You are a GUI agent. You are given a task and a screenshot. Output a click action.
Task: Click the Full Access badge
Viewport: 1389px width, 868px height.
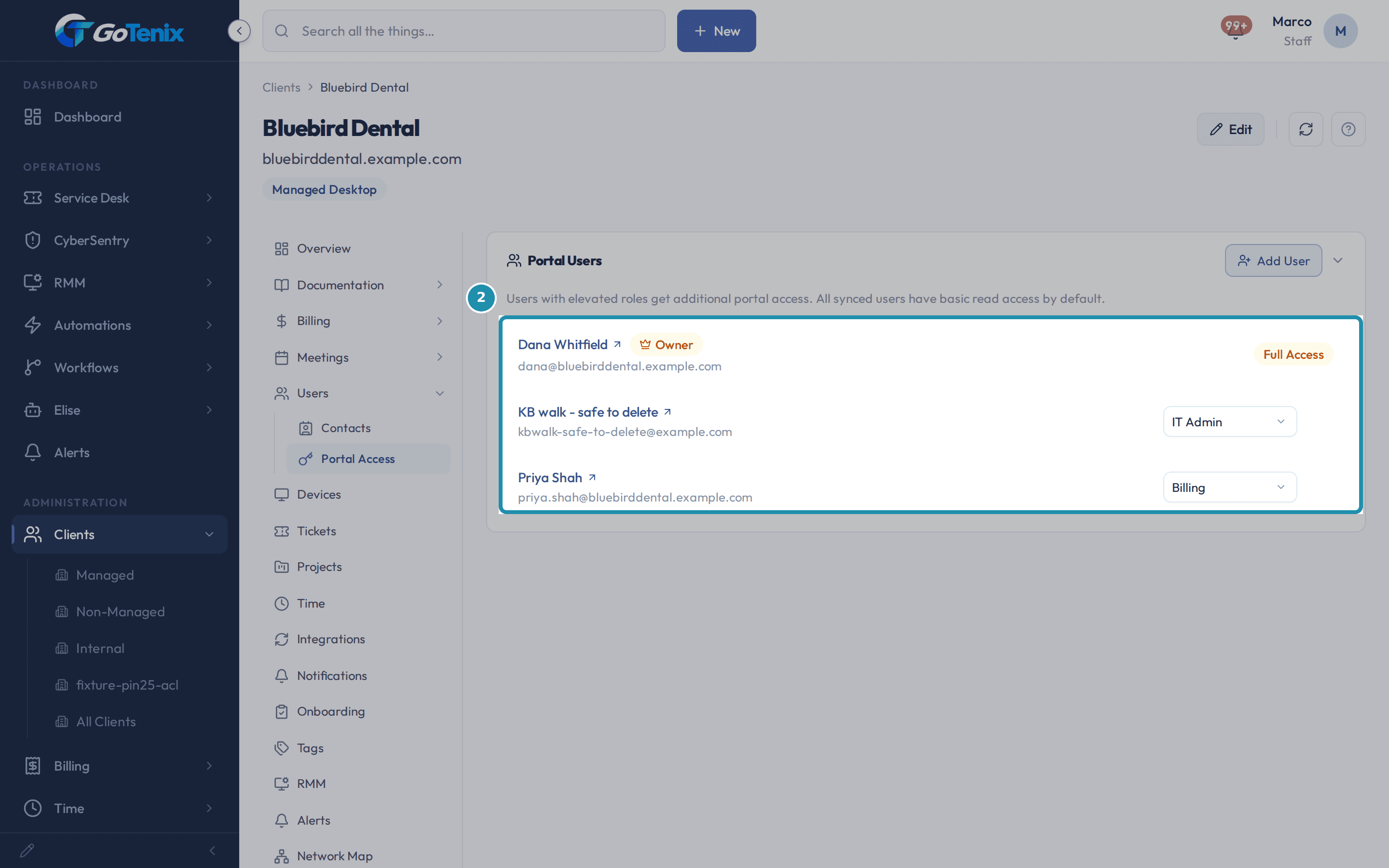point(1293,355)
